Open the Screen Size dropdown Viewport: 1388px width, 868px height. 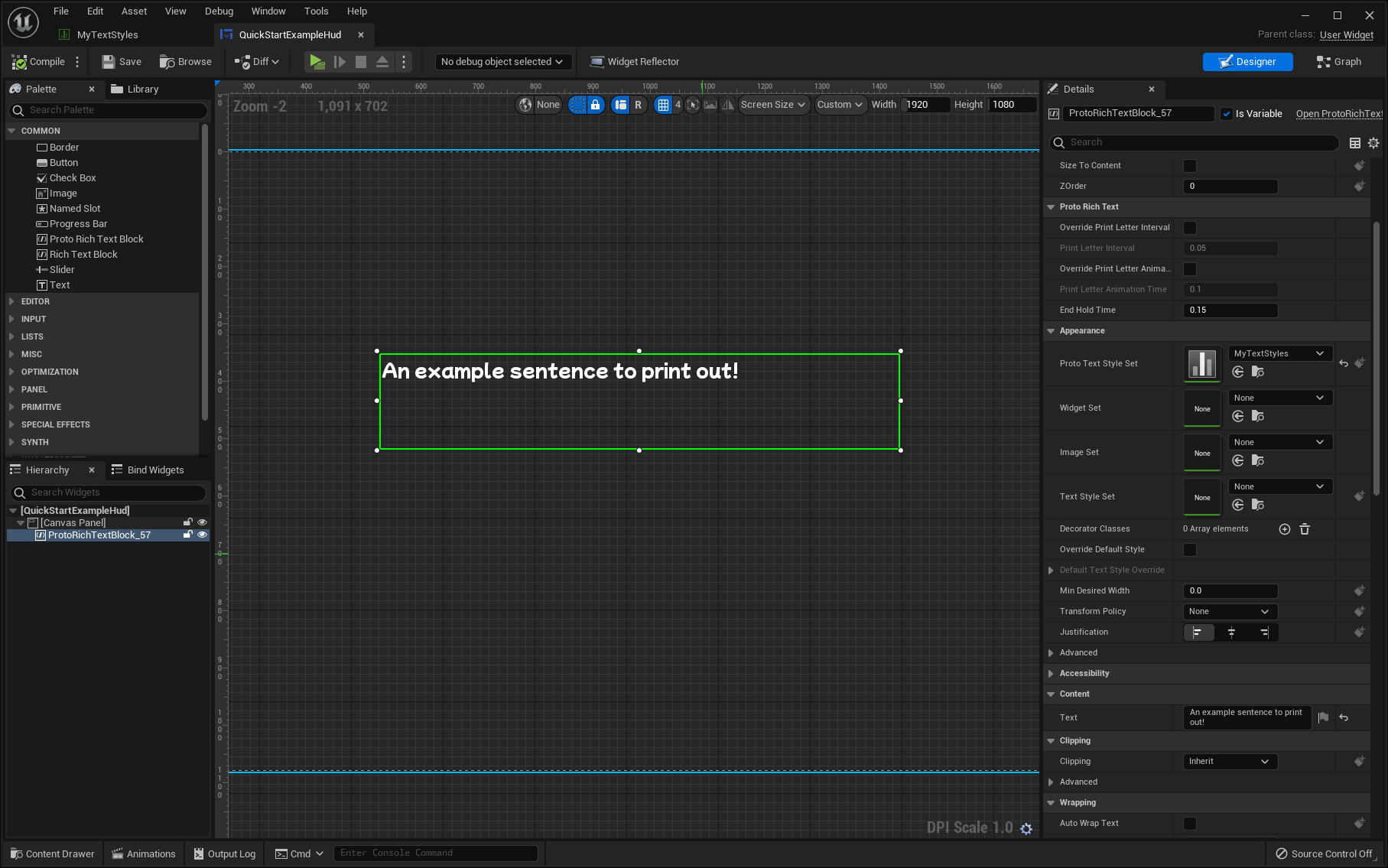click(x=772, y=105)
